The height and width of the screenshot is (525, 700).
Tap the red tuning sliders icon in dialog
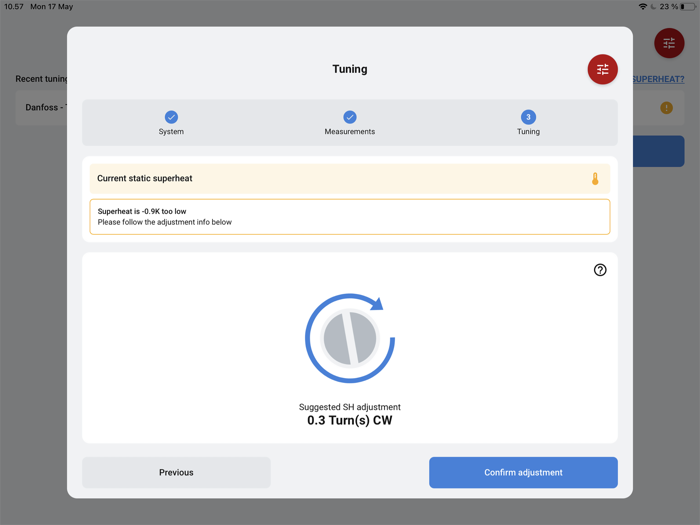pyautogui.click(x=602, y=69)
